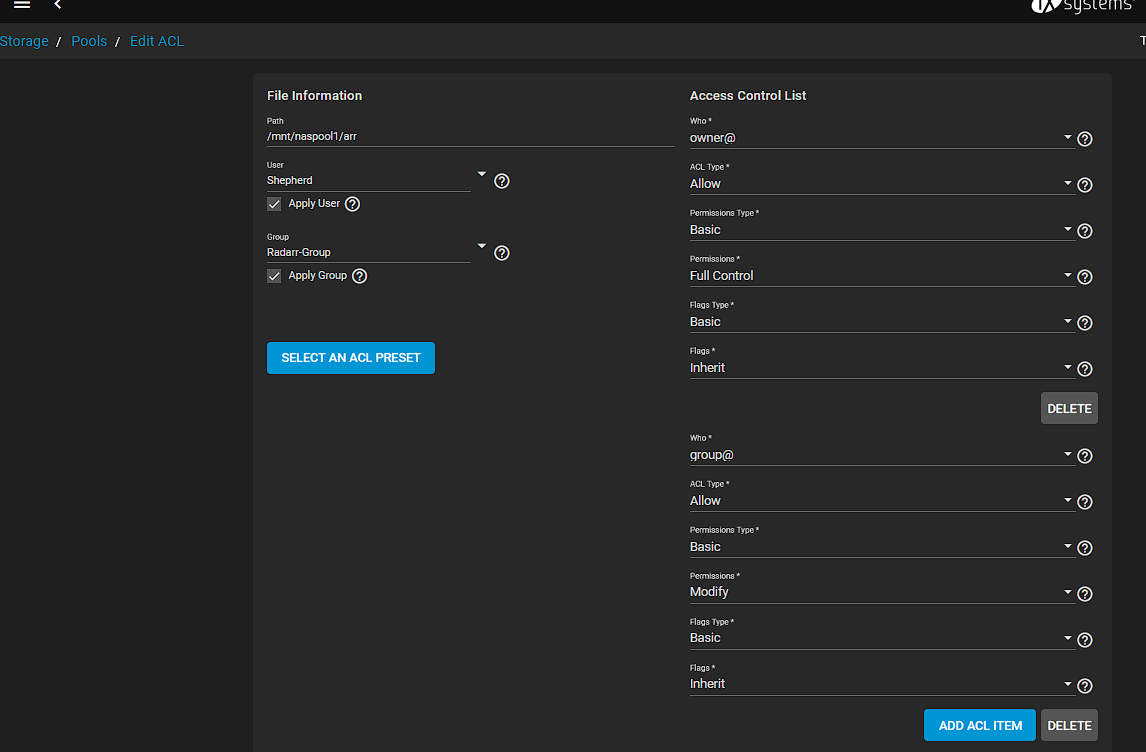This screenshot has width=1146, height=752.
Task: Show help for Modify permissions
Action: tap(1085, 594)
